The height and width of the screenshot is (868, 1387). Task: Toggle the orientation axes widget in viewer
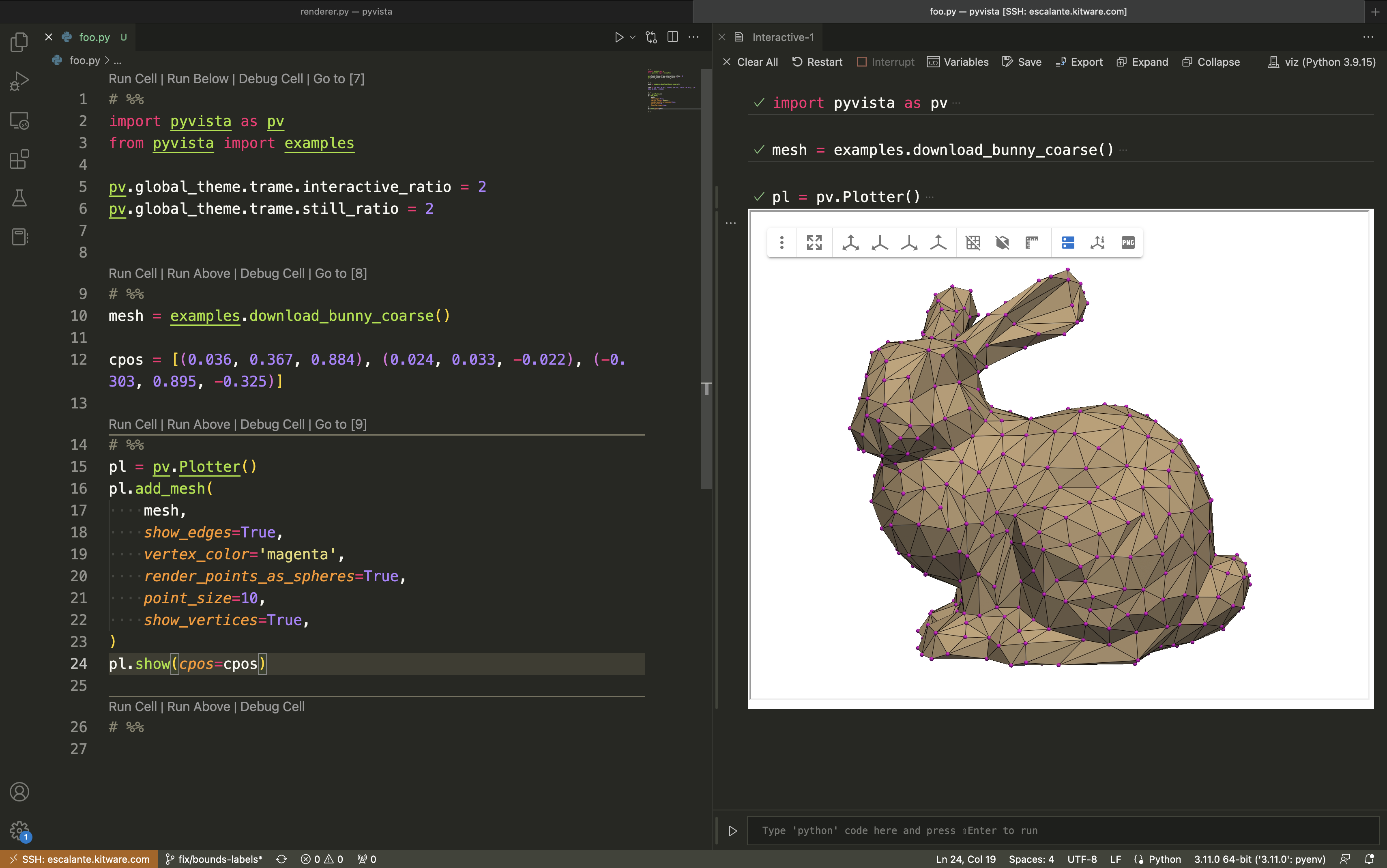click(x=1097, y=243)
